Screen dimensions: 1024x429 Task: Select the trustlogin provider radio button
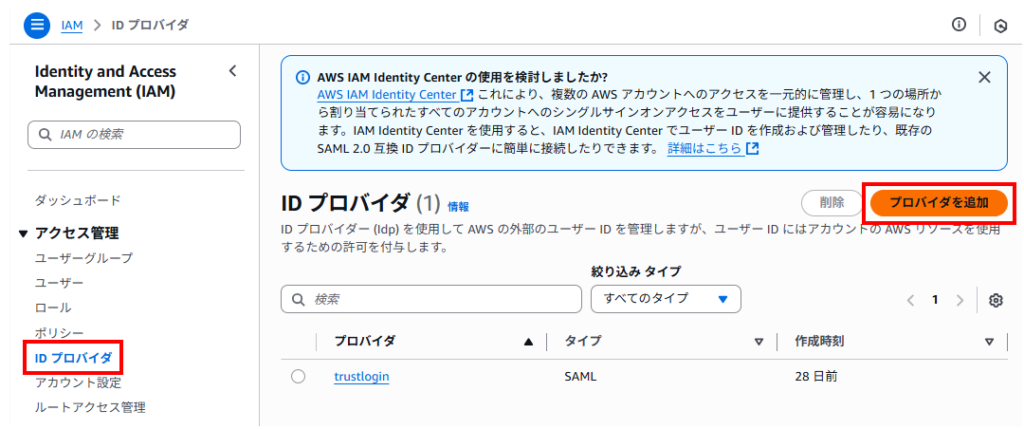(298, 377)
